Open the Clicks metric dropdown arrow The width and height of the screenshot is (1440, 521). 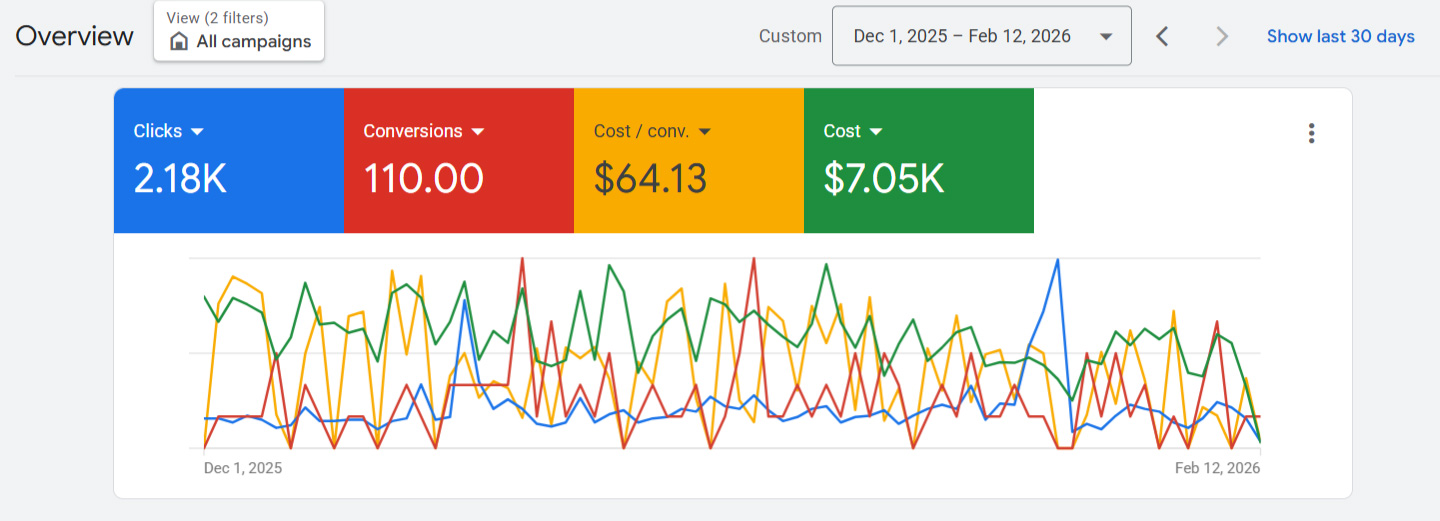[197, 132]
